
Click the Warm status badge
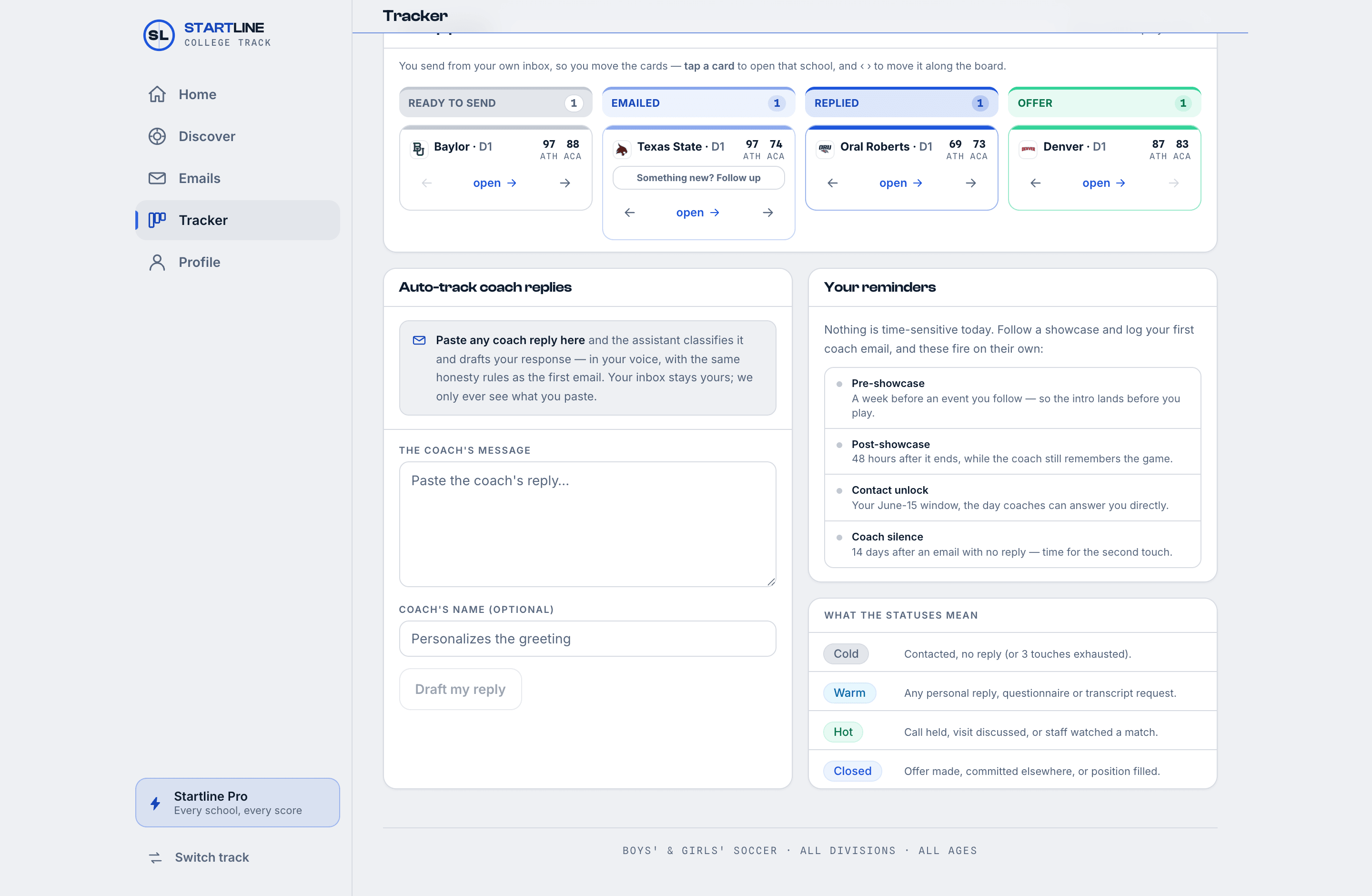849,692
